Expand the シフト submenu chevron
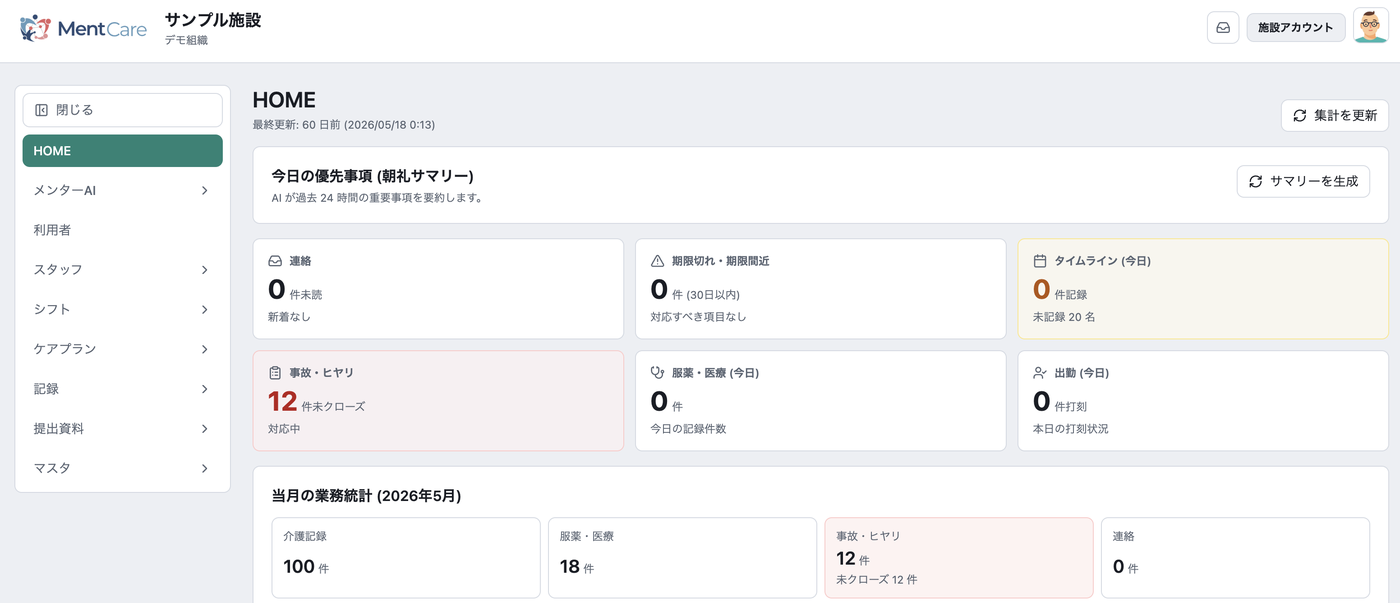 point(204,310)
